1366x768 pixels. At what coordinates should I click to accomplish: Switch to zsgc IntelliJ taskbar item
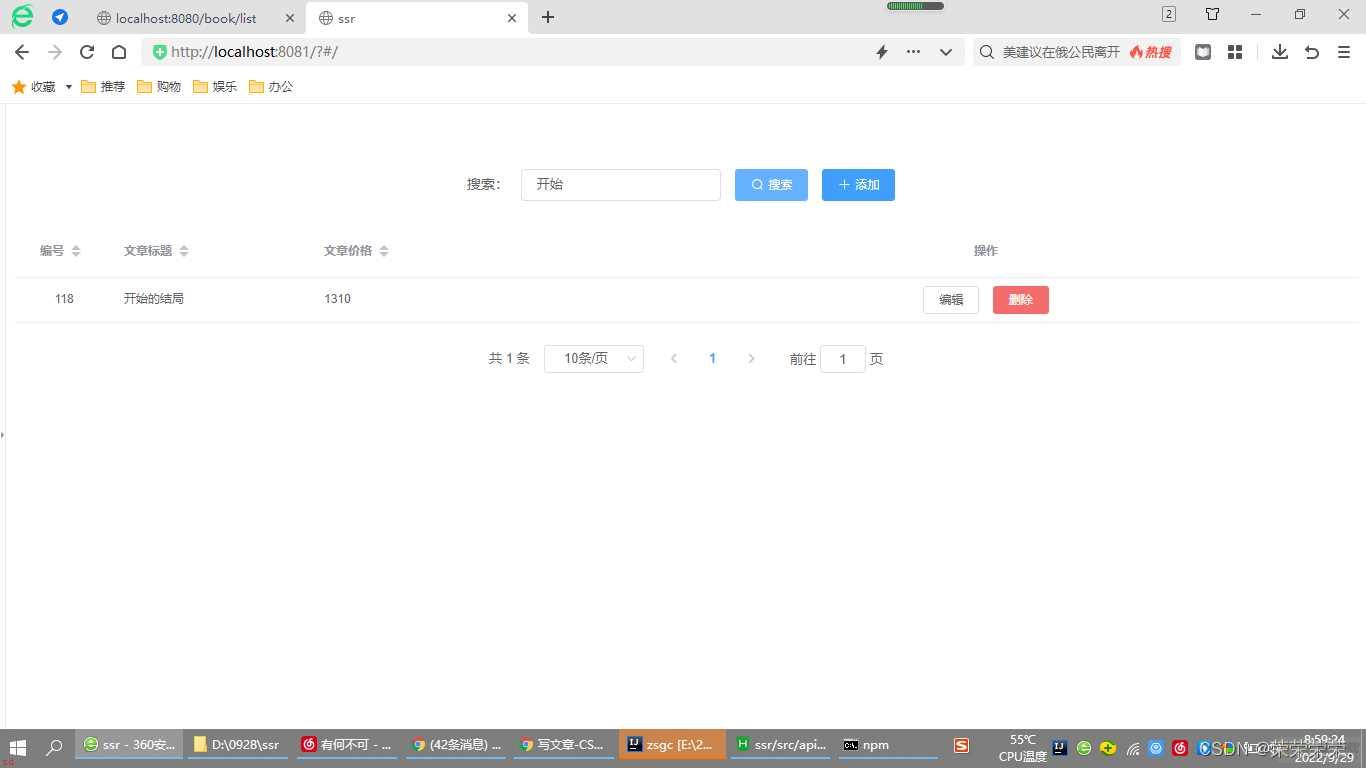tap(672, 745)
